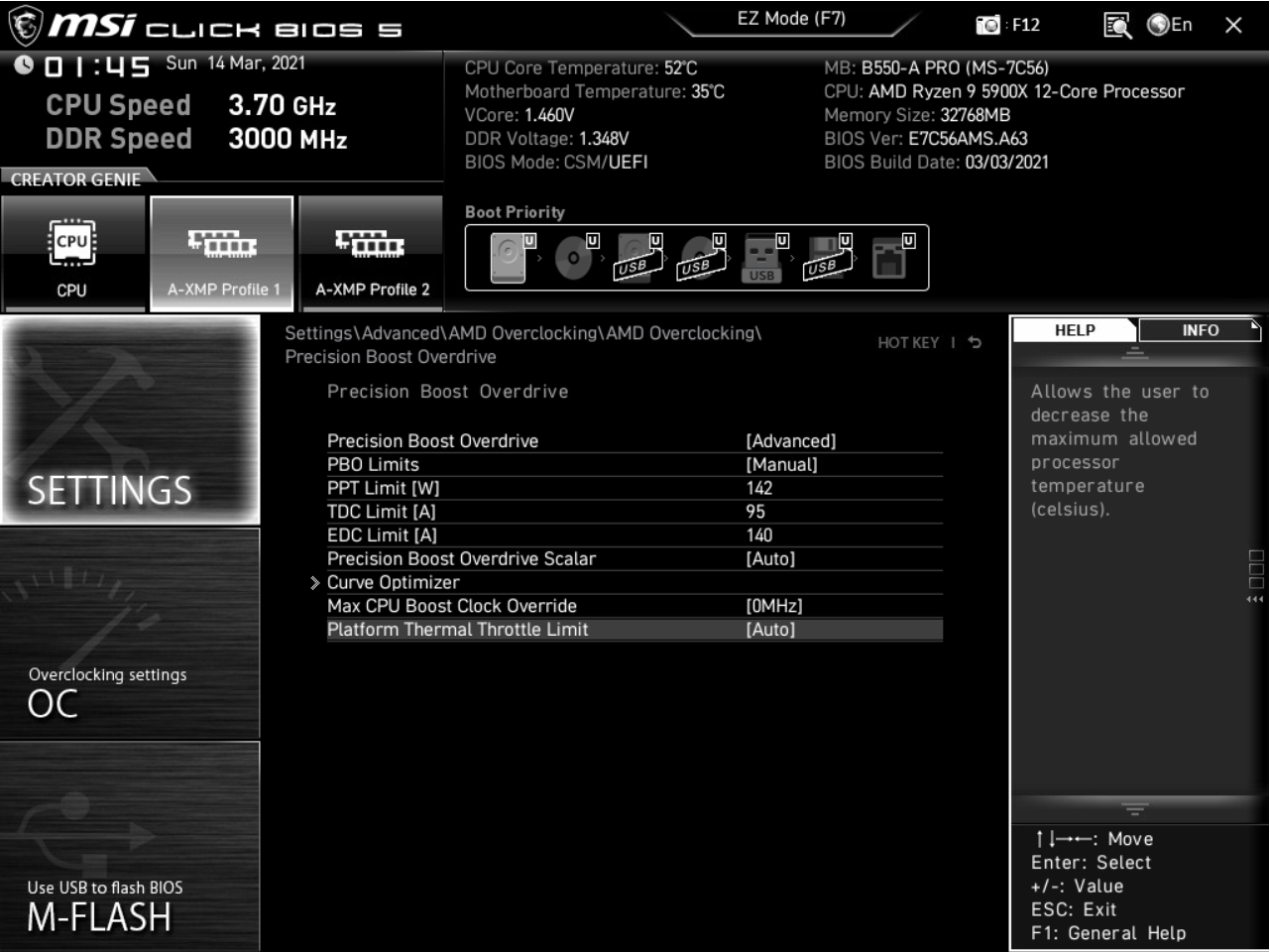The width and height of the screenshot is (1270, 952).
Task: Click the Boot Priority heading
Action: (x=515, y=212)
